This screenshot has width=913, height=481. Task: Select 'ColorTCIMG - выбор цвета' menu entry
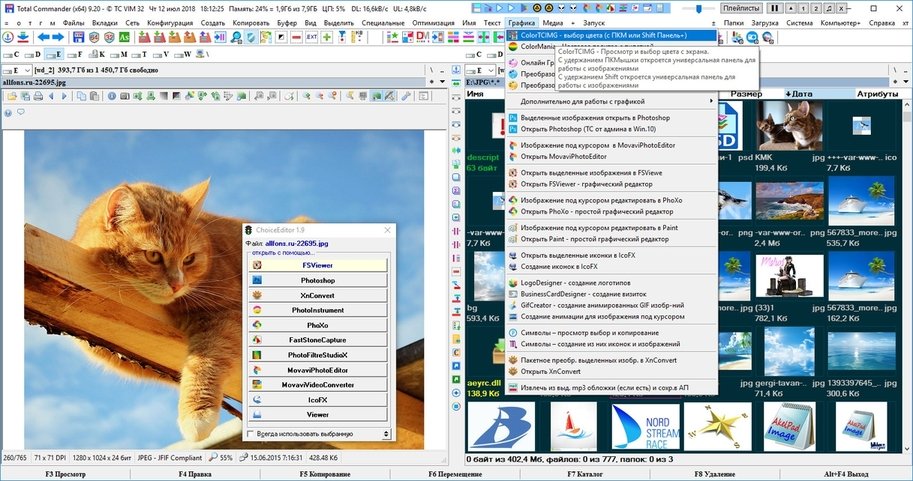tap(611, 35)
